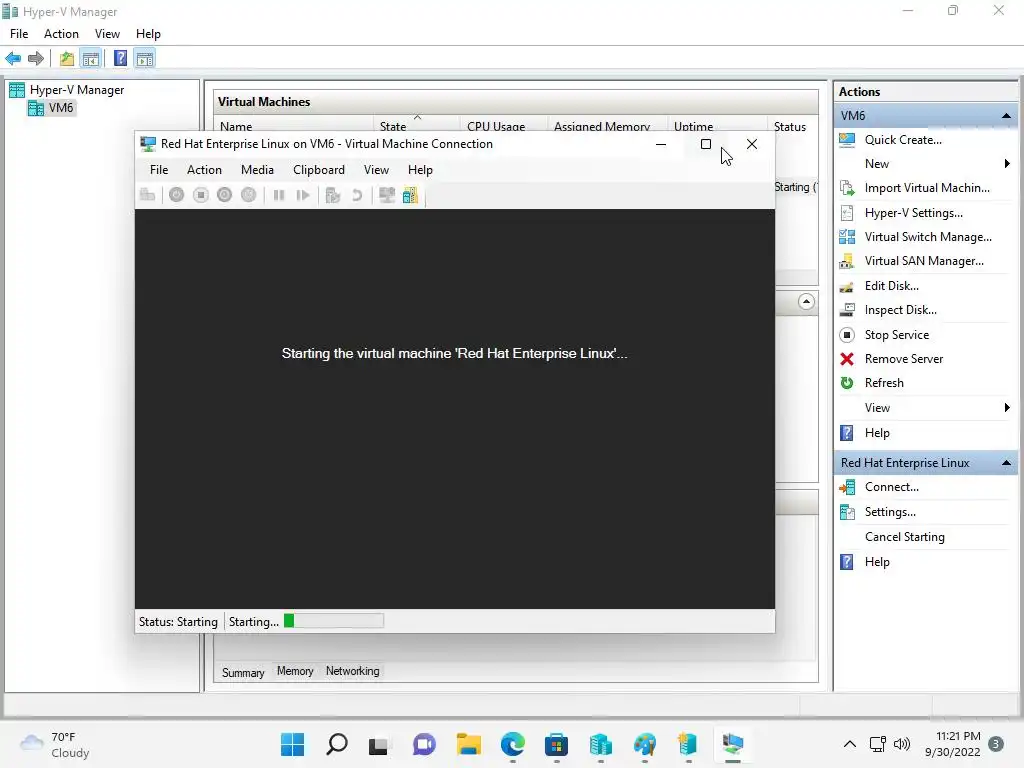
Task: Click Quick Create in the Actions pane
Action: tap(903, 140)
